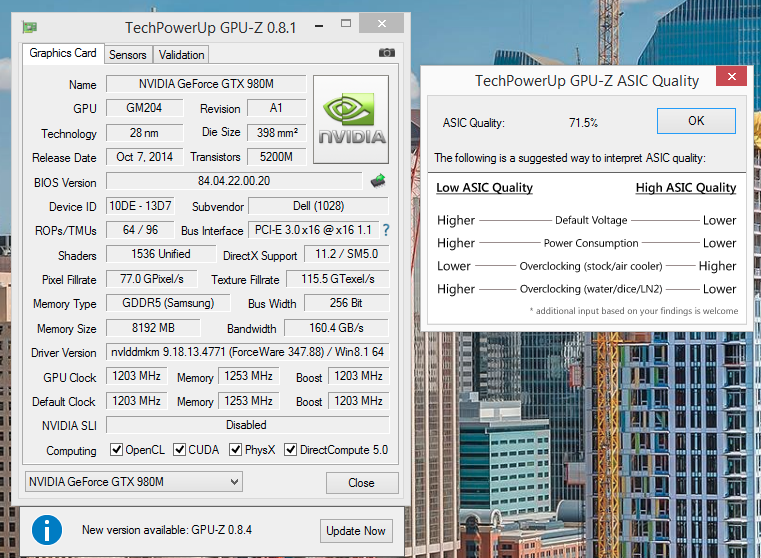Screen dimensions: 761x558
Task: Click the BIOS Version field 84.04.22.00.20
Action: (234, 181)
